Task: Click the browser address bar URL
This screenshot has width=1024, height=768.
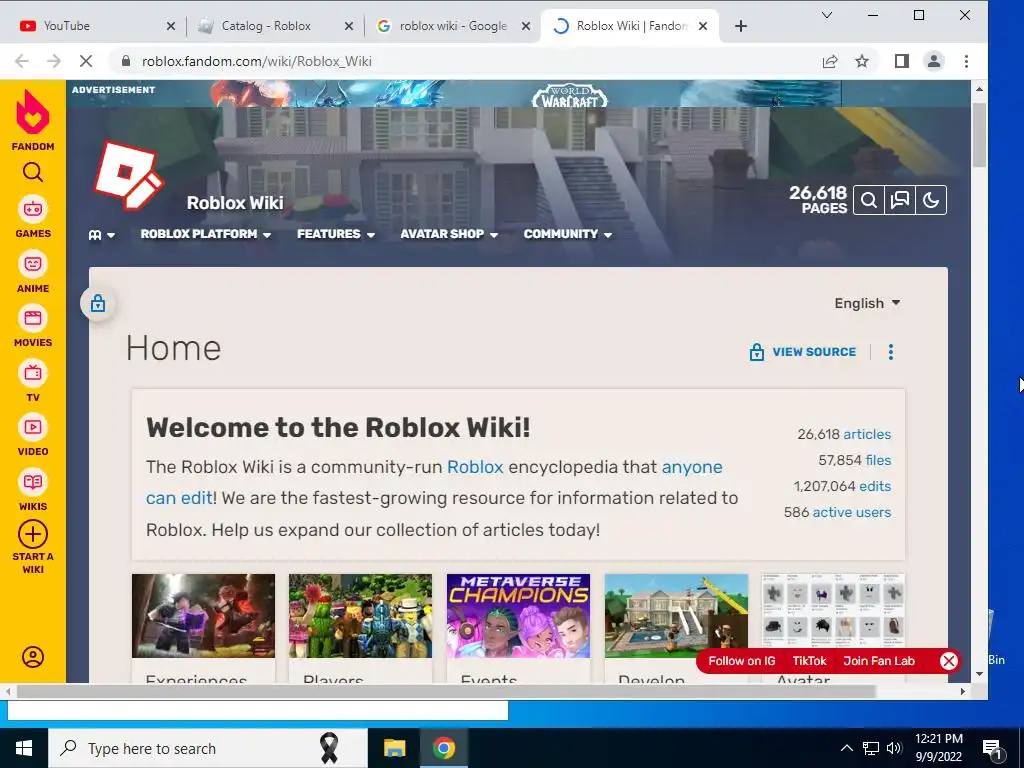Action: click(x=257, y=61)
